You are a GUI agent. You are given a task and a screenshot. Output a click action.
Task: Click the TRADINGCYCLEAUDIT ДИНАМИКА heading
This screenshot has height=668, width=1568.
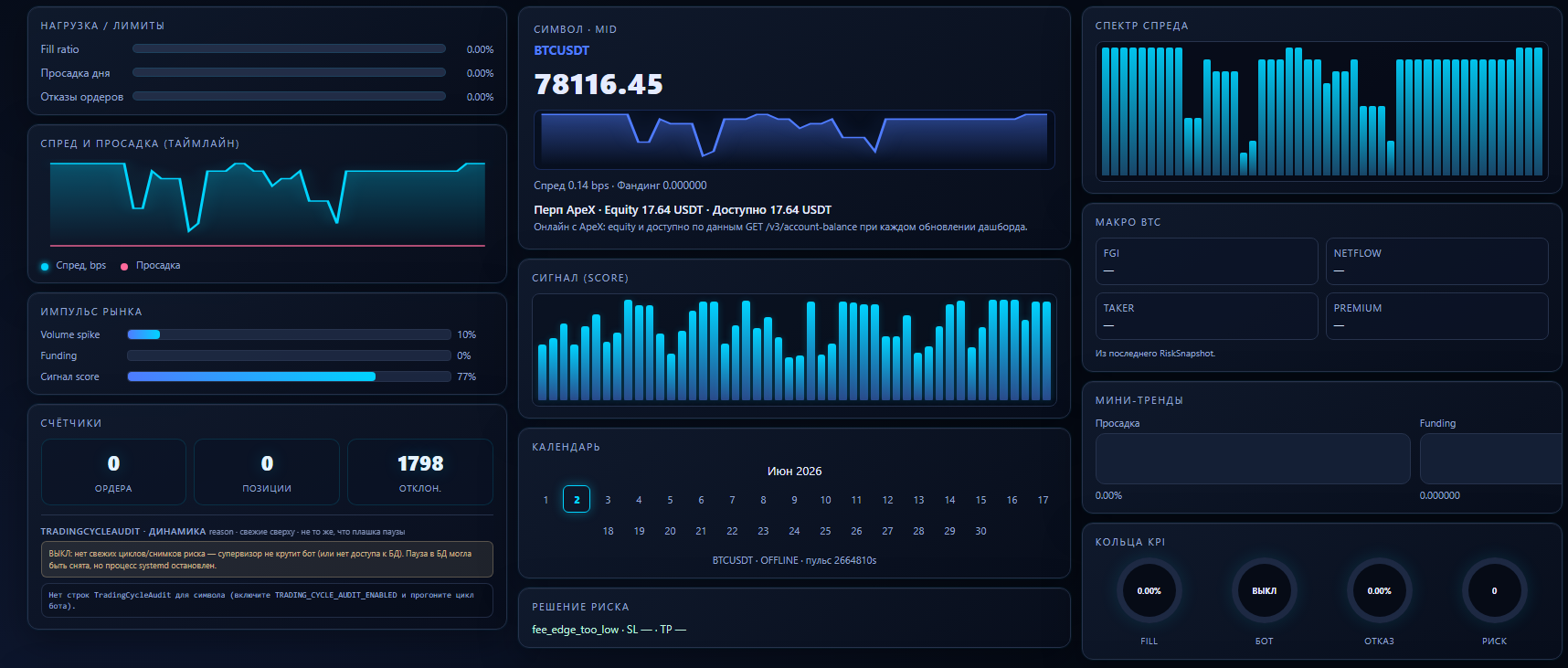pos(122,531)
